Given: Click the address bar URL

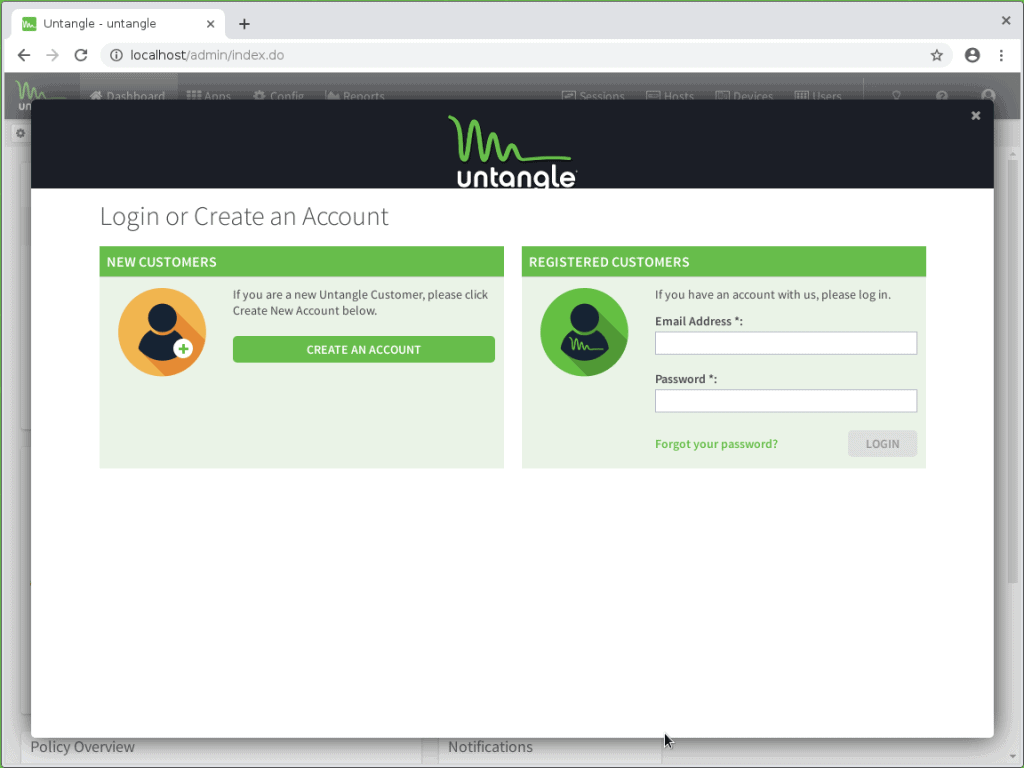Looking at the screenshot, I should click(207, 56).
